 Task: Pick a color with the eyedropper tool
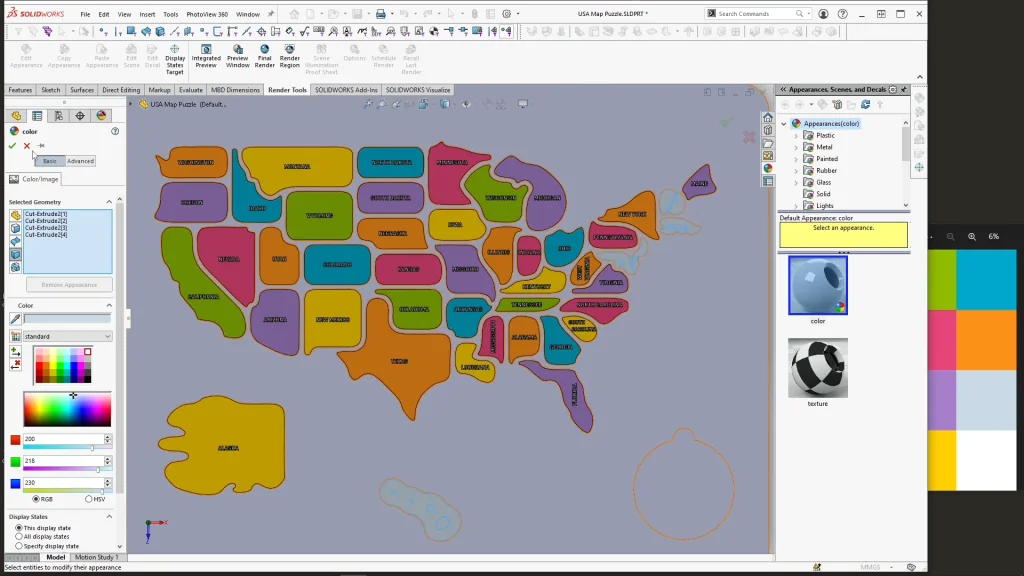16,319
